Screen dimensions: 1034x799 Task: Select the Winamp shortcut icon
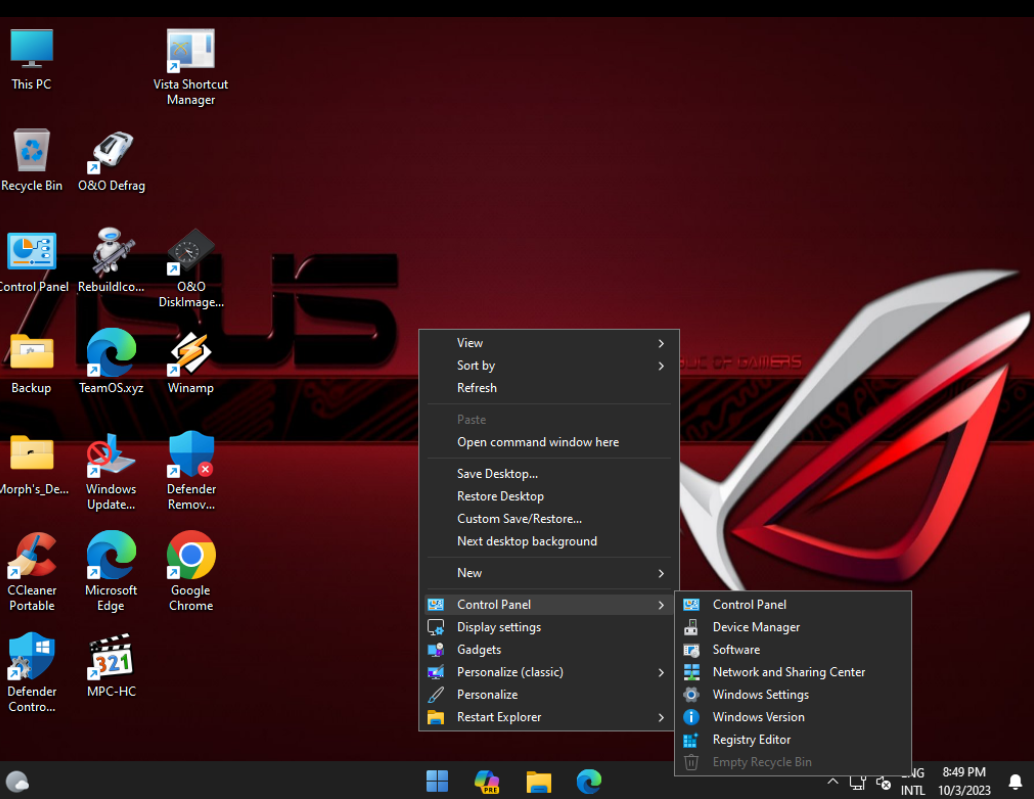[x=191, y=363]
